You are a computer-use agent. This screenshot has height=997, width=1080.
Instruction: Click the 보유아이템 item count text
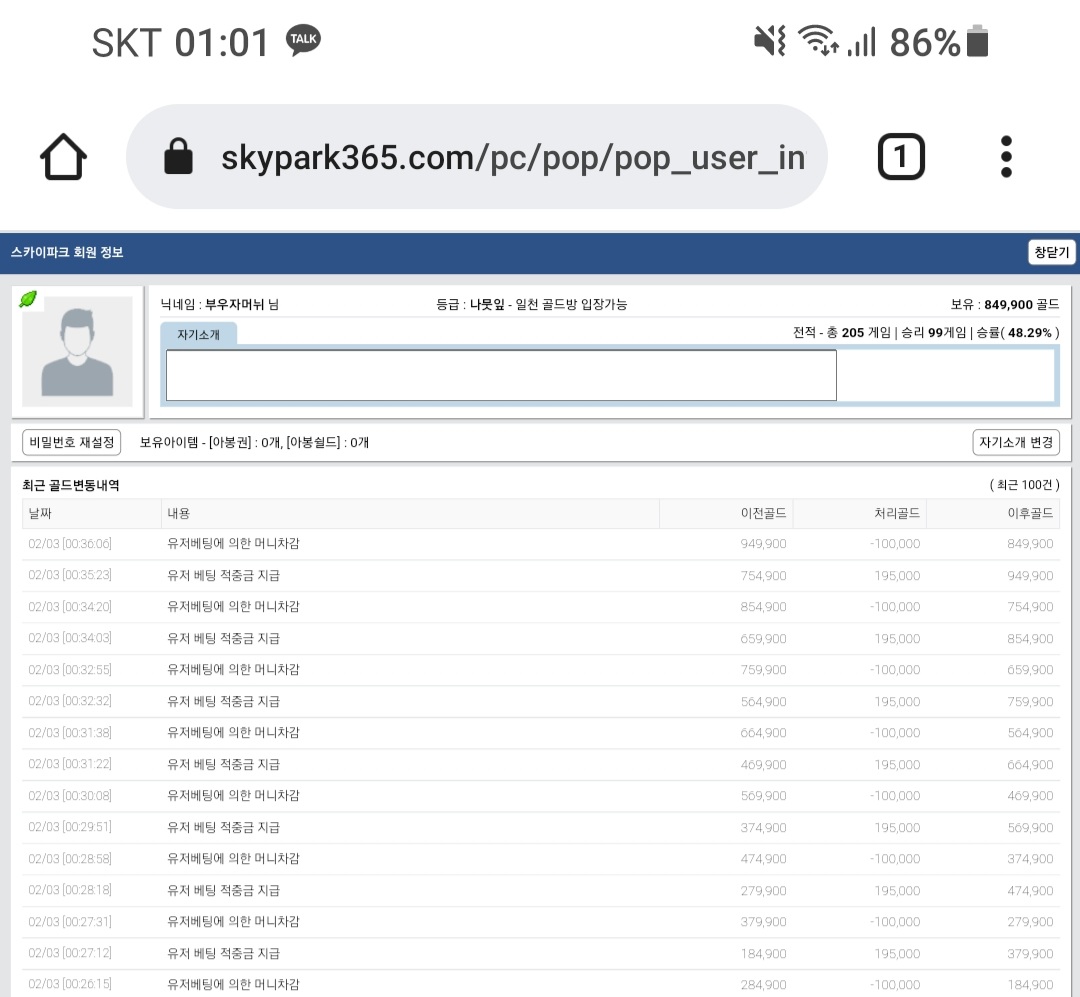click(254, 442)
